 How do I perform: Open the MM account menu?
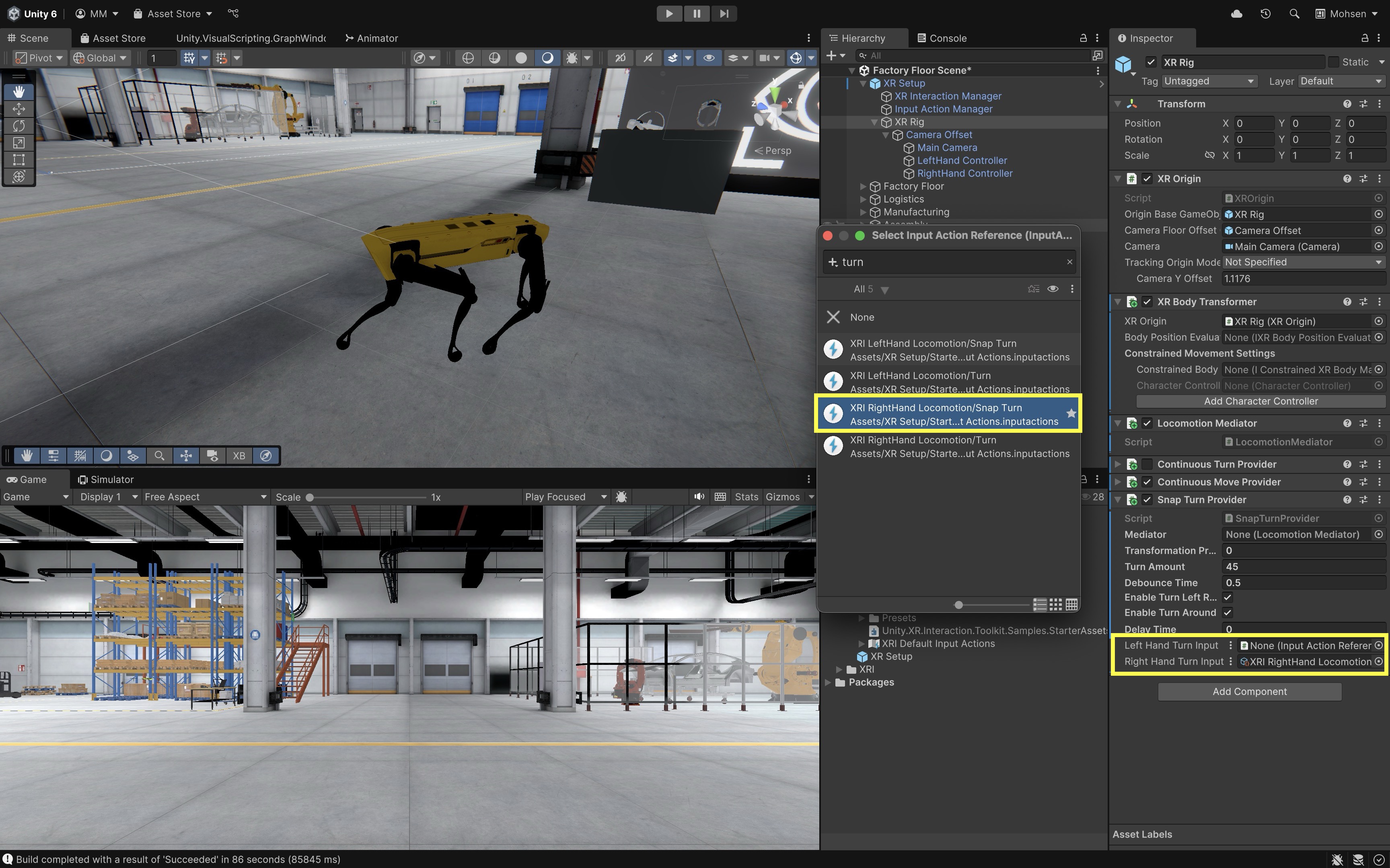coord(97,13)
